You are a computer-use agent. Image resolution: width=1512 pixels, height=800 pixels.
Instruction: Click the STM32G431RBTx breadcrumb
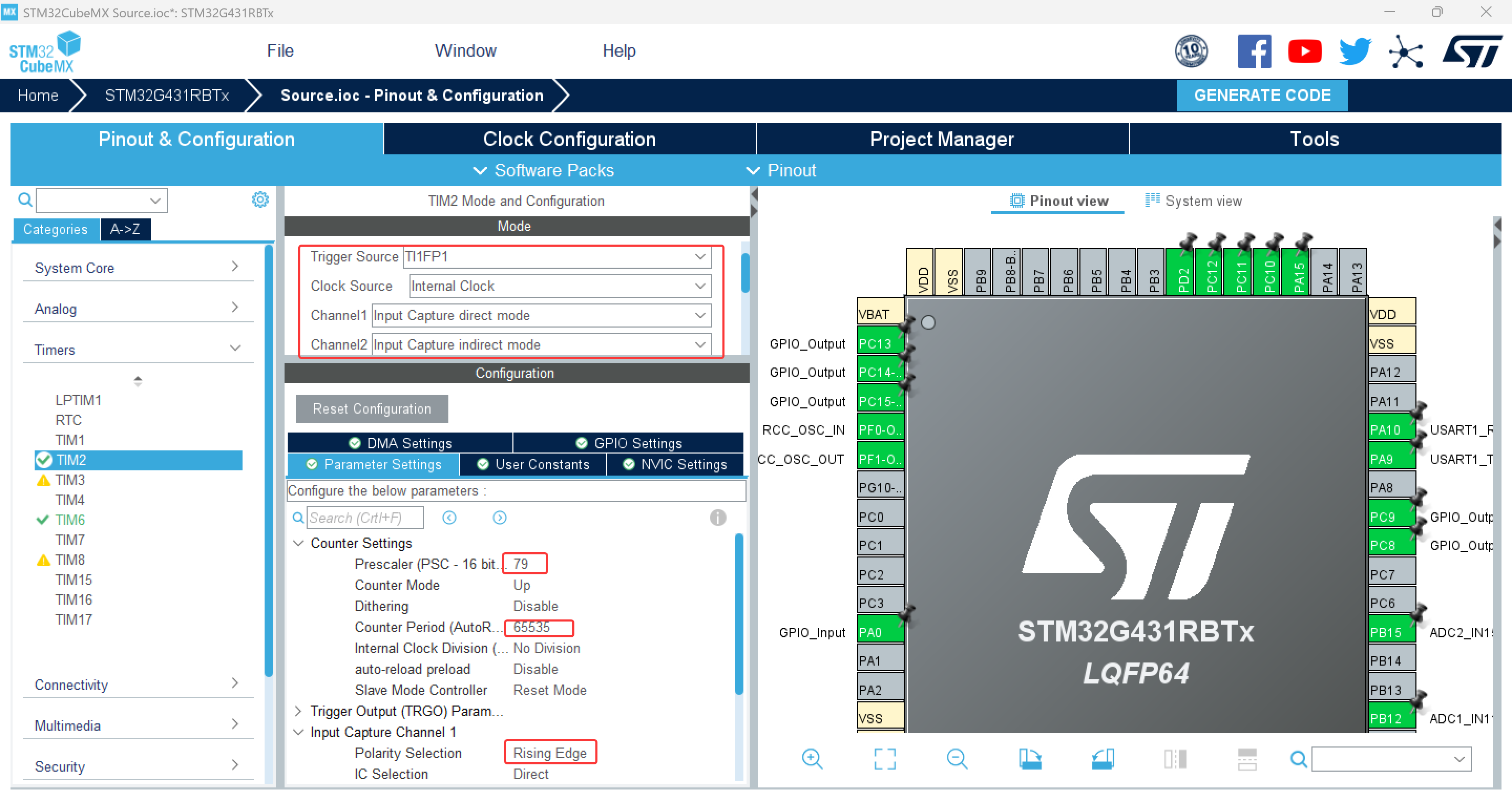tap(167, 95)
